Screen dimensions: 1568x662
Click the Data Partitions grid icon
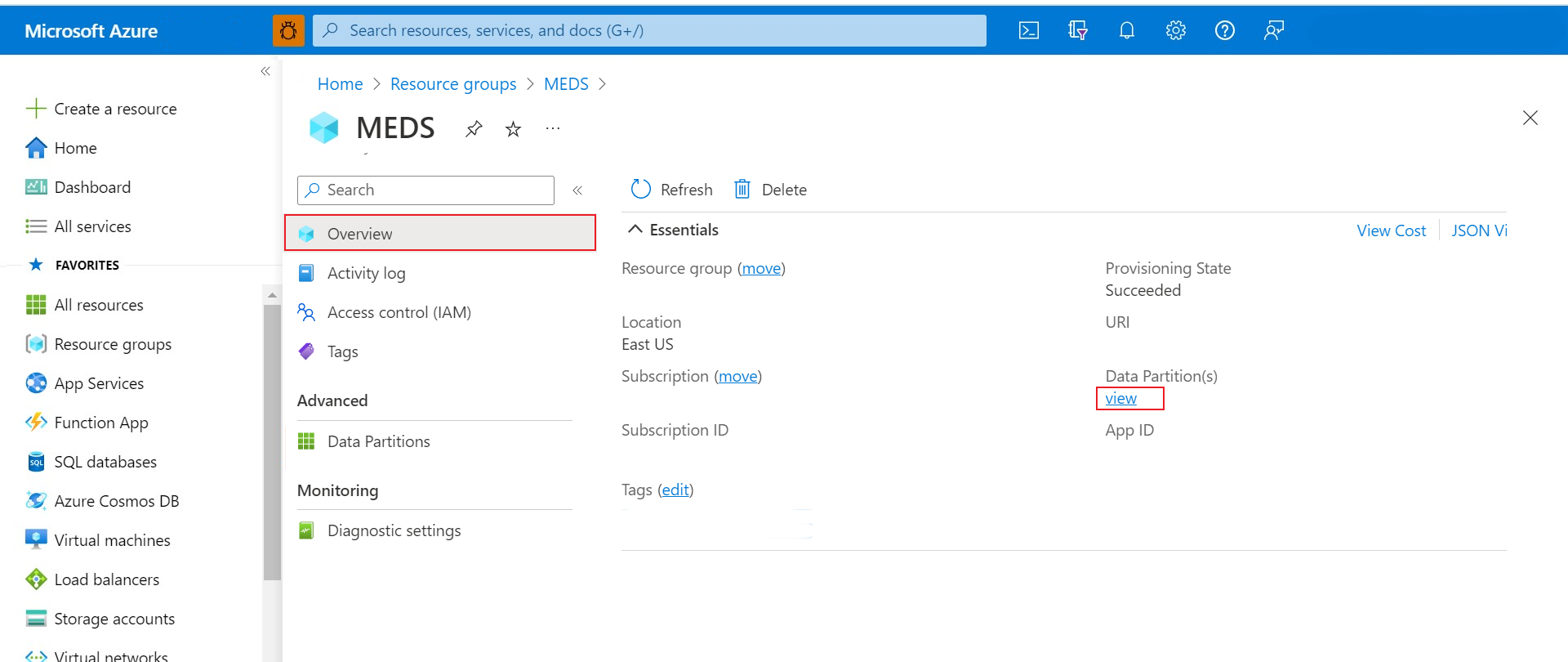306,441
